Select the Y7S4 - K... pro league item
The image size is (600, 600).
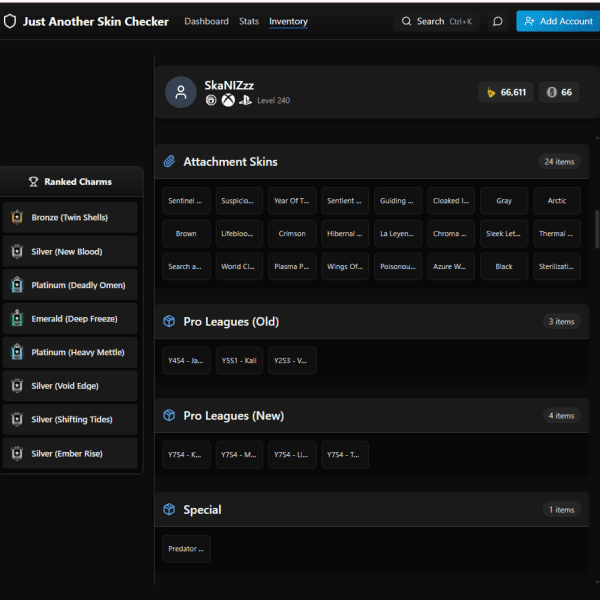pyautogui.click(x=186, y=455)
